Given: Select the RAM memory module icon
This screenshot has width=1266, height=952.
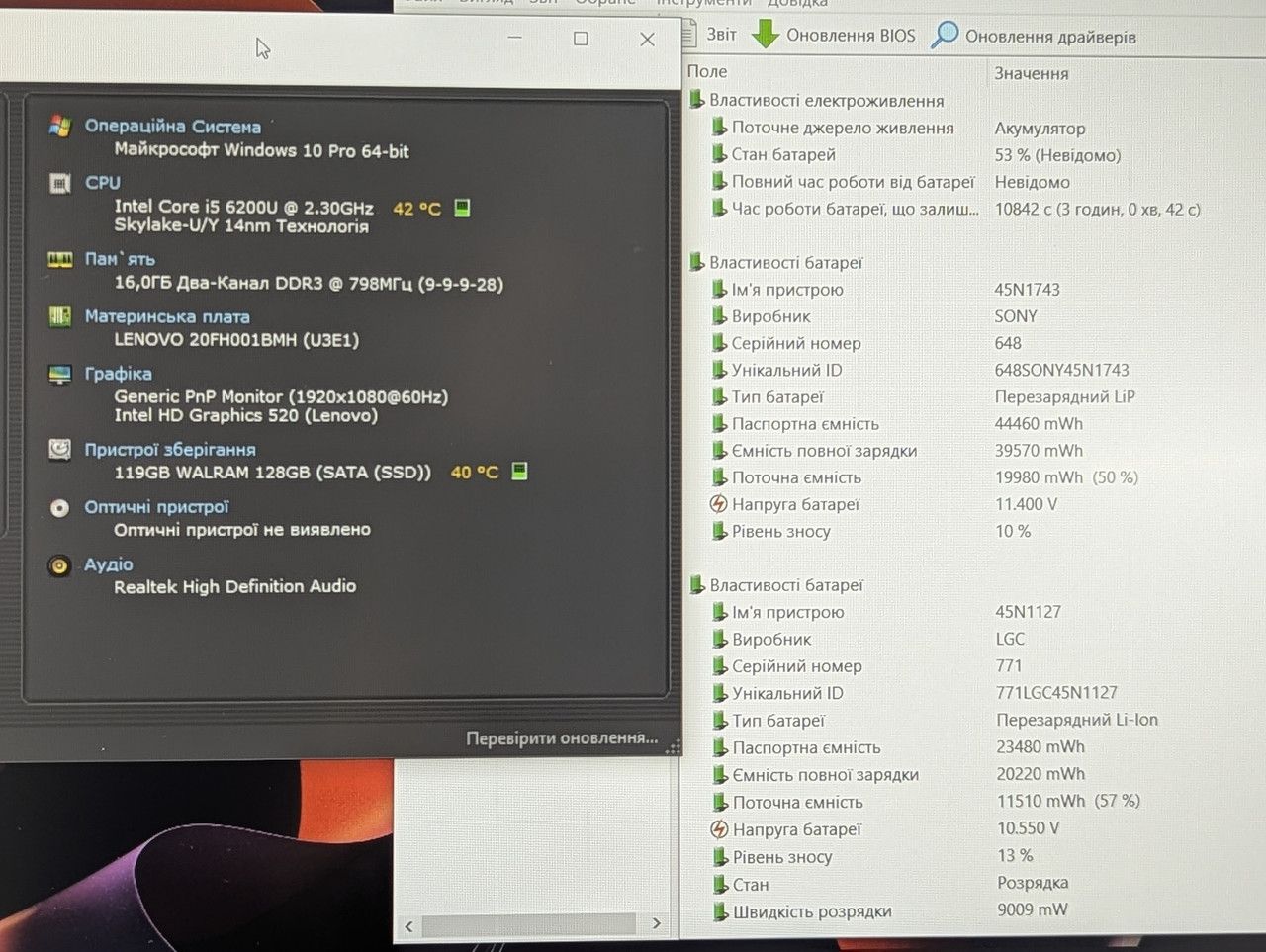Looking at the screenshot, I should [x=59, y=259].
